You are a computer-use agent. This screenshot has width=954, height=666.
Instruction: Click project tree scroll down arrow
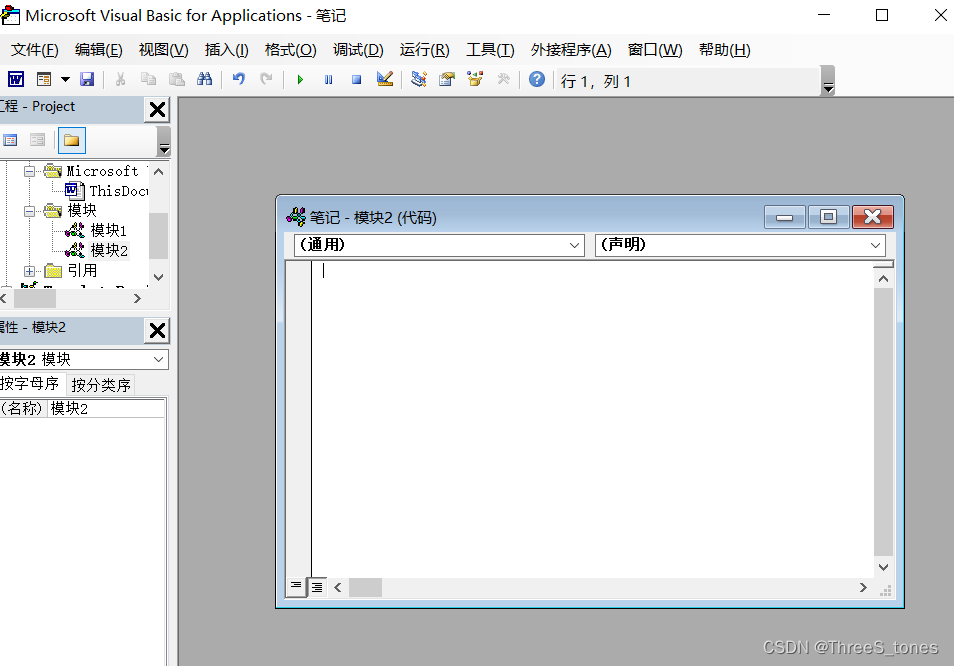pyautogui.click(x=159, y=277)
